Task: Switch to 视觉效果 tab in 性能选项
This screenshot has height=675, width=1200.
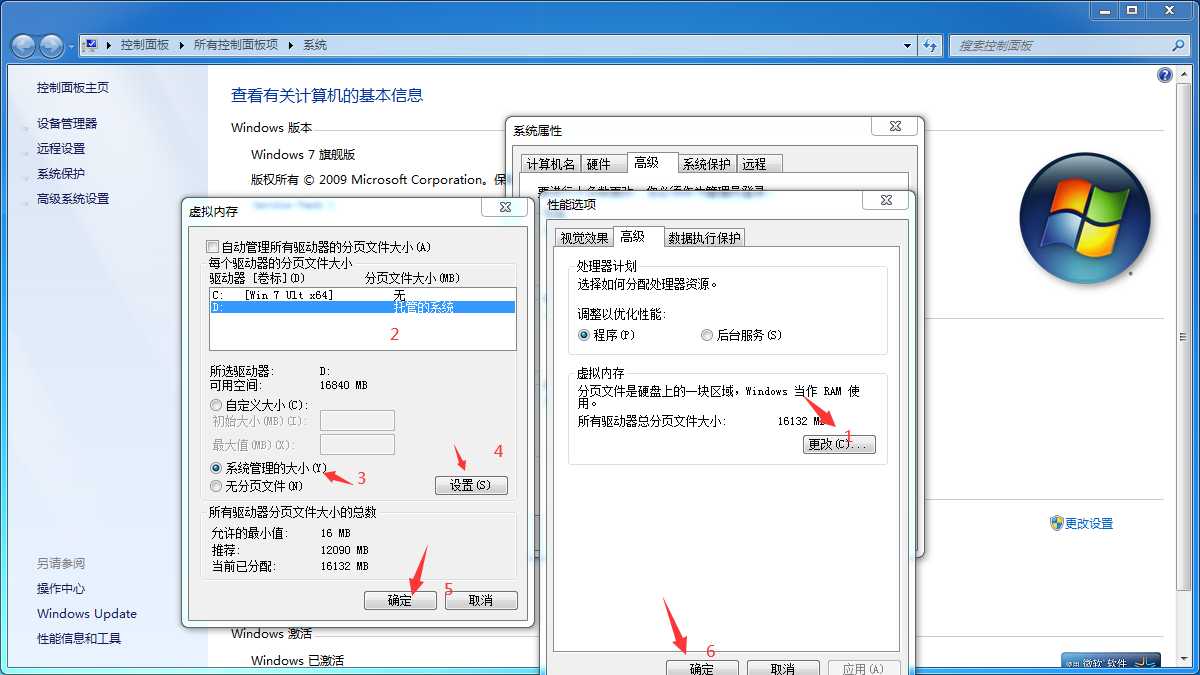Action: (584, 238)
